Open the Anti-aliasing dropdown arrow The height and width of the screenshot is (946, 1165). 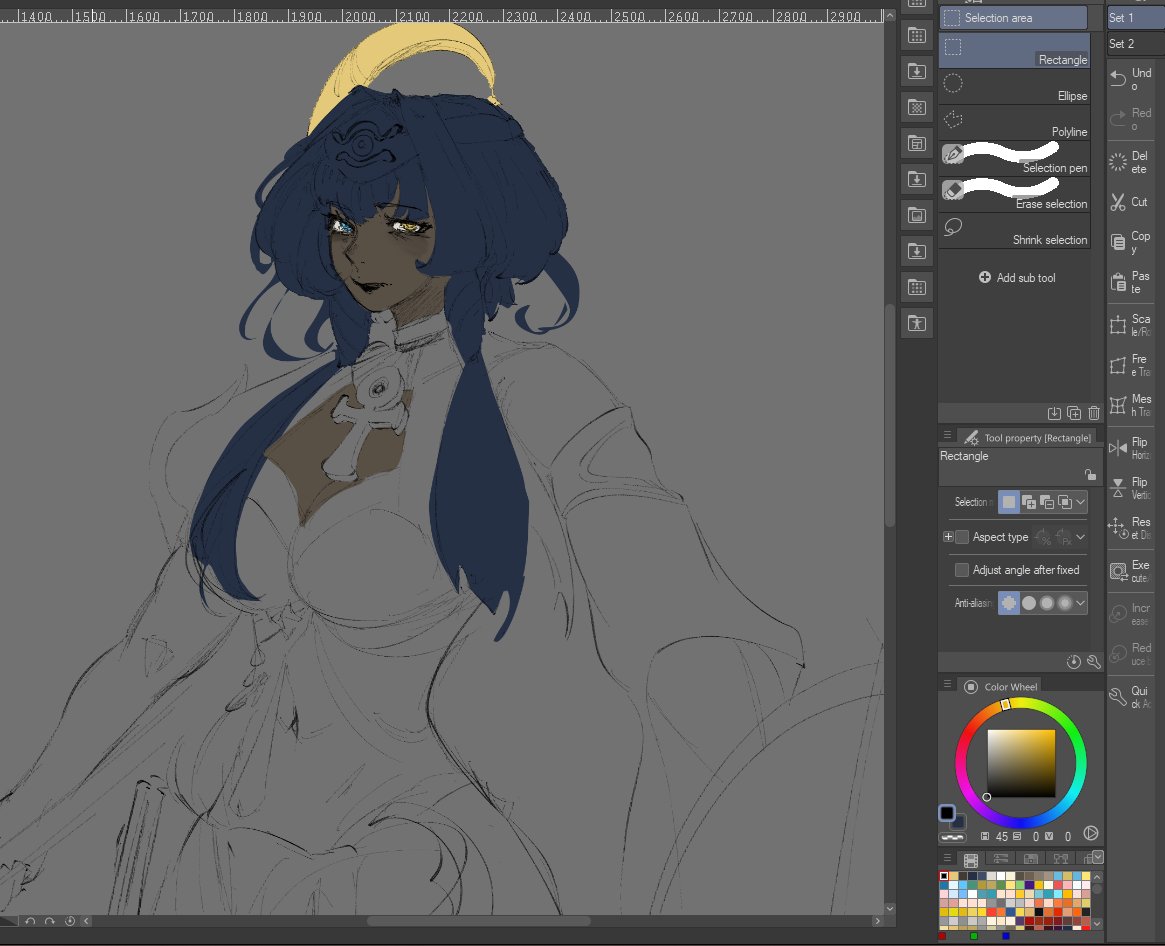pyautogui.click(x=1080, y=603)
